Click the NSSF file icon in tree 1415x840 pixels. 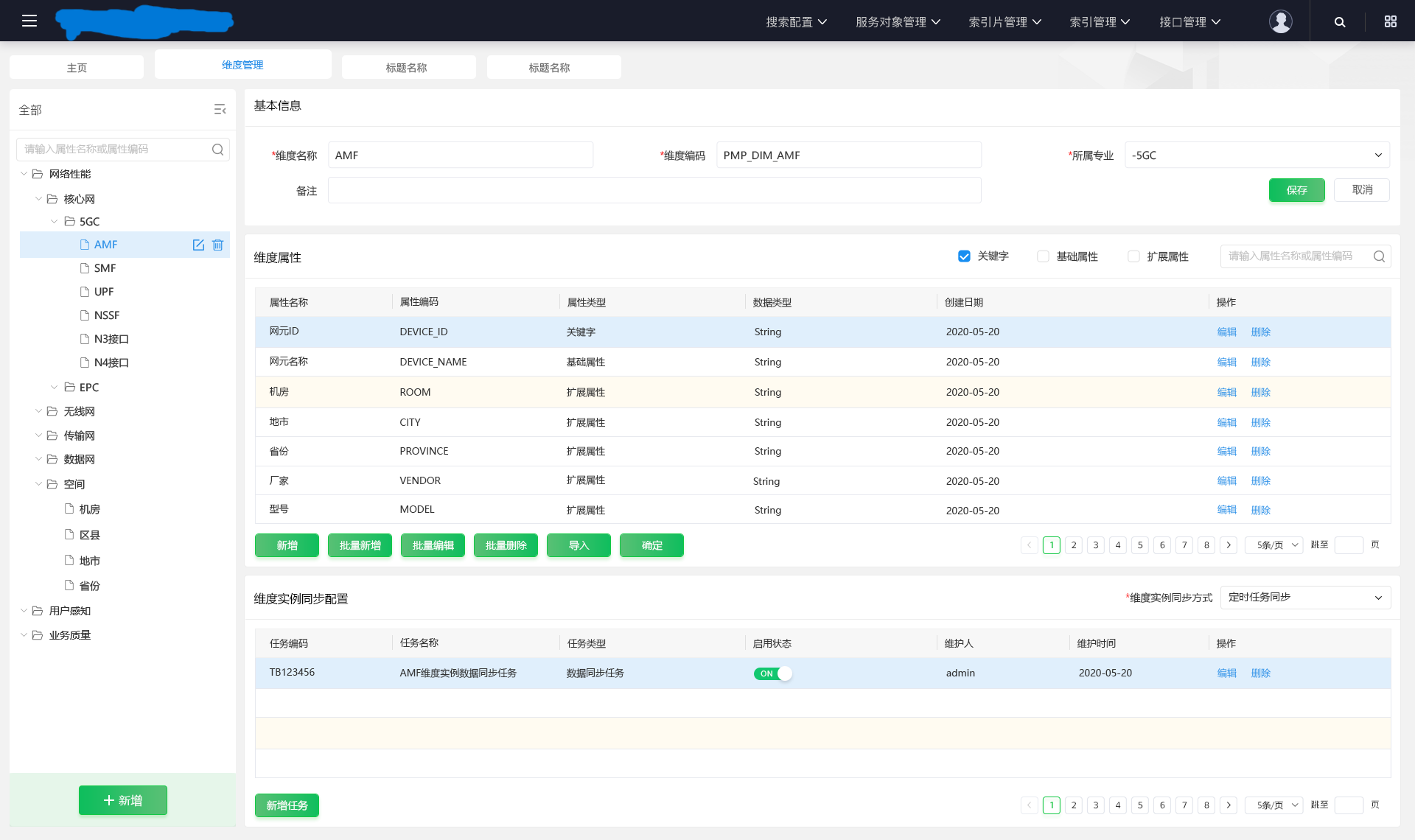tap(85, 315)
